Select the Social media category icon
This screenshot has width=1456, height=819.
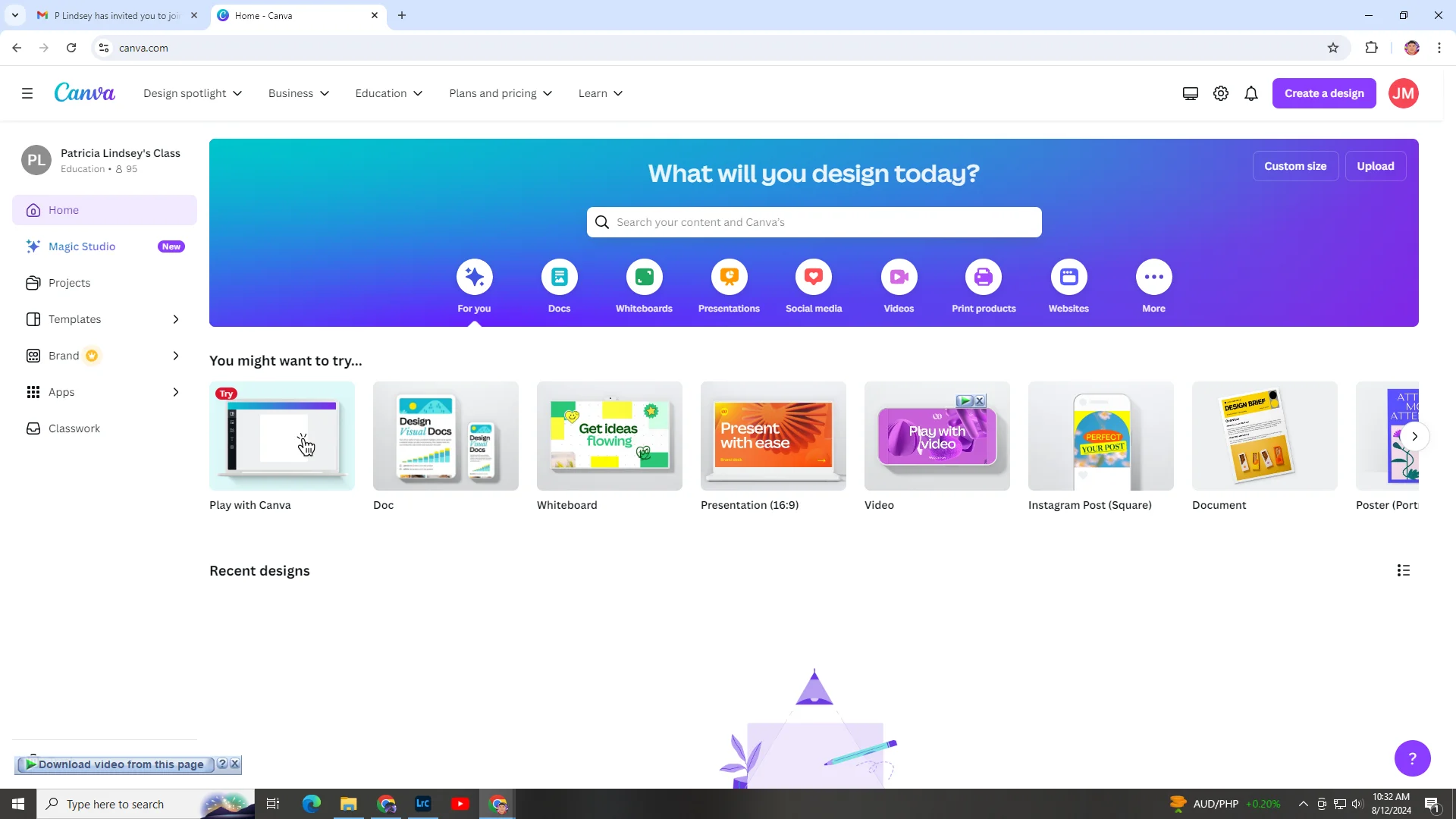(814, 277)
